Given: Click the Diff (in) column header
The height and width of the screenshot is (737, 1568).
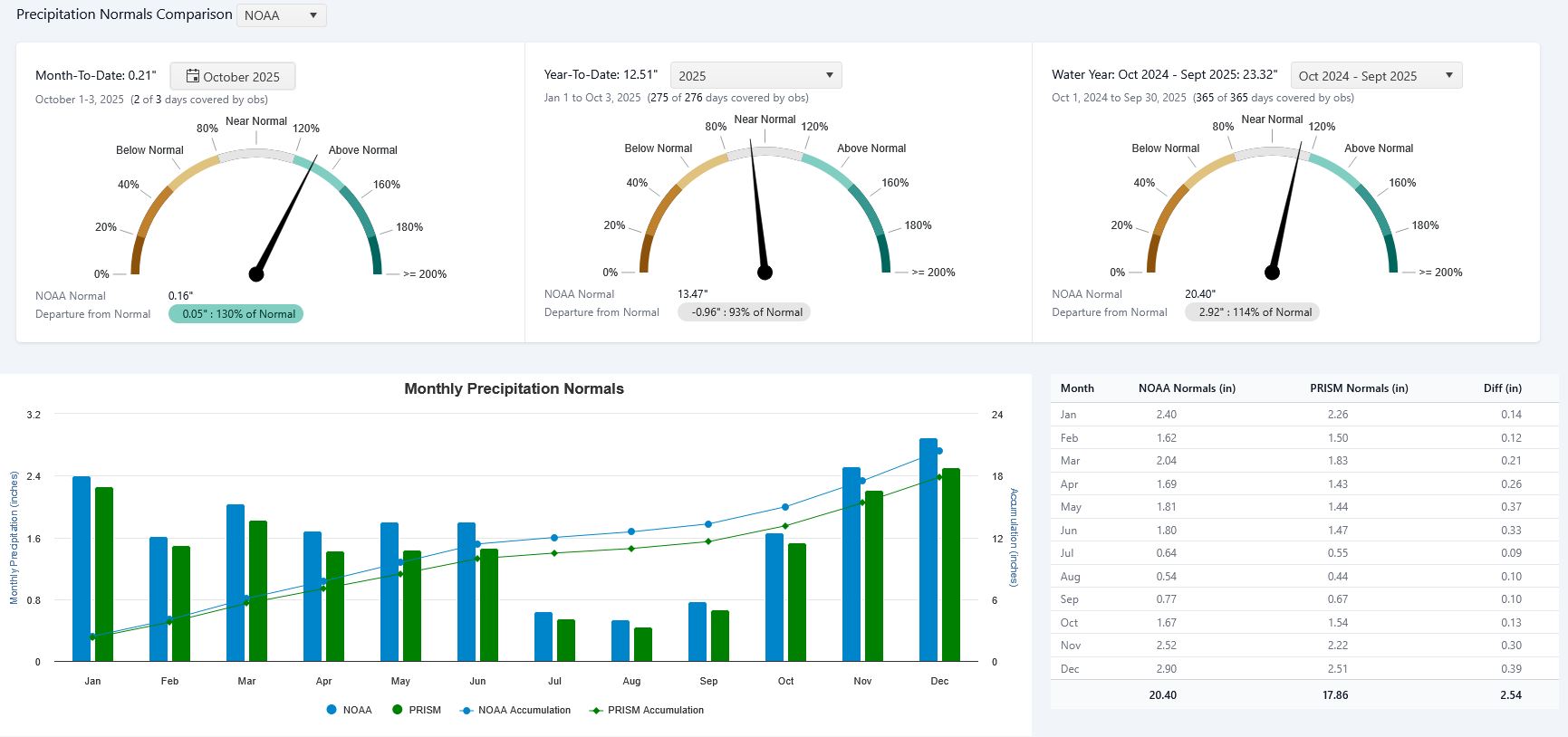Looking at the screenshot, I should click(x=1502, y=388).
